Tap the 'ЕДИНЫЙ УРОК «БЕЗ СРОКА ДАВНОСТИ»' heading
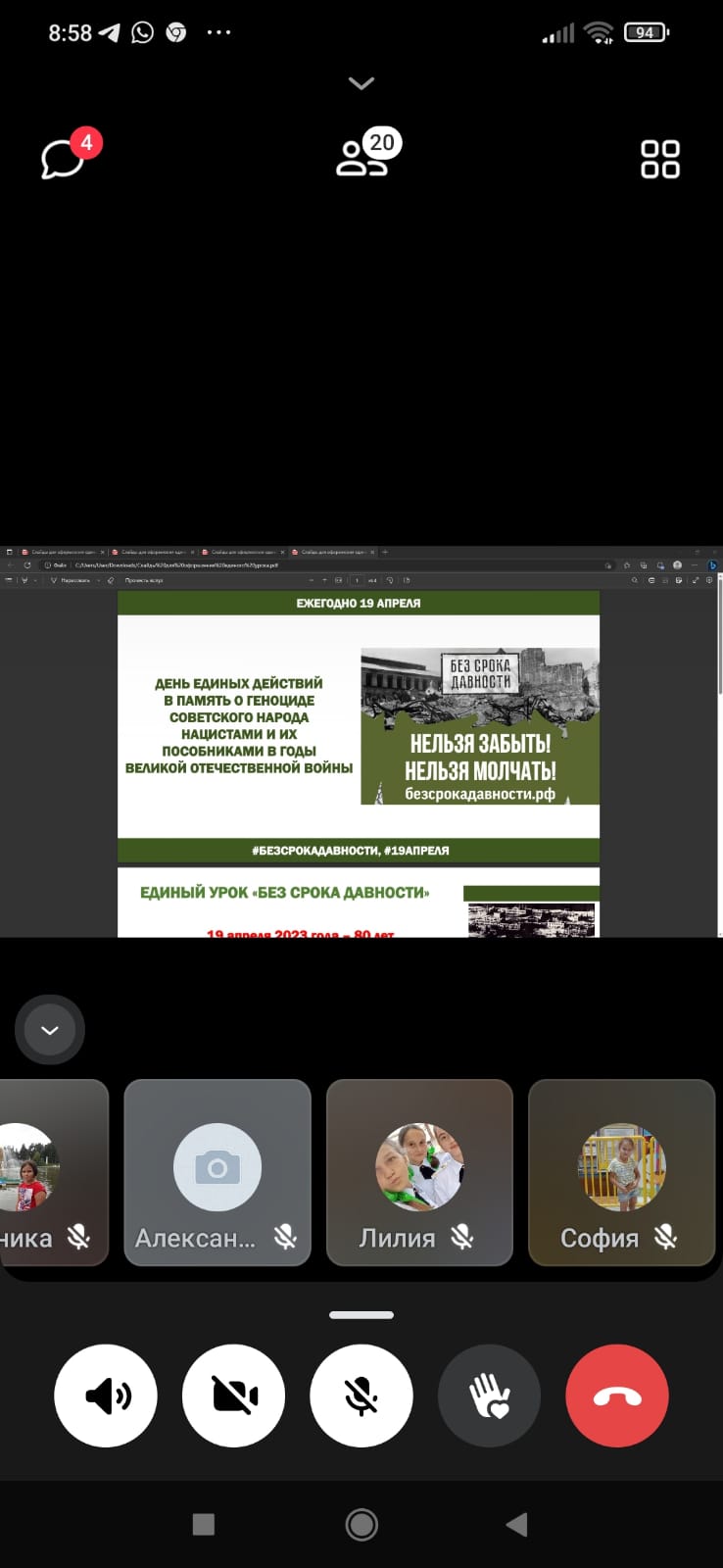 point(285,892)
